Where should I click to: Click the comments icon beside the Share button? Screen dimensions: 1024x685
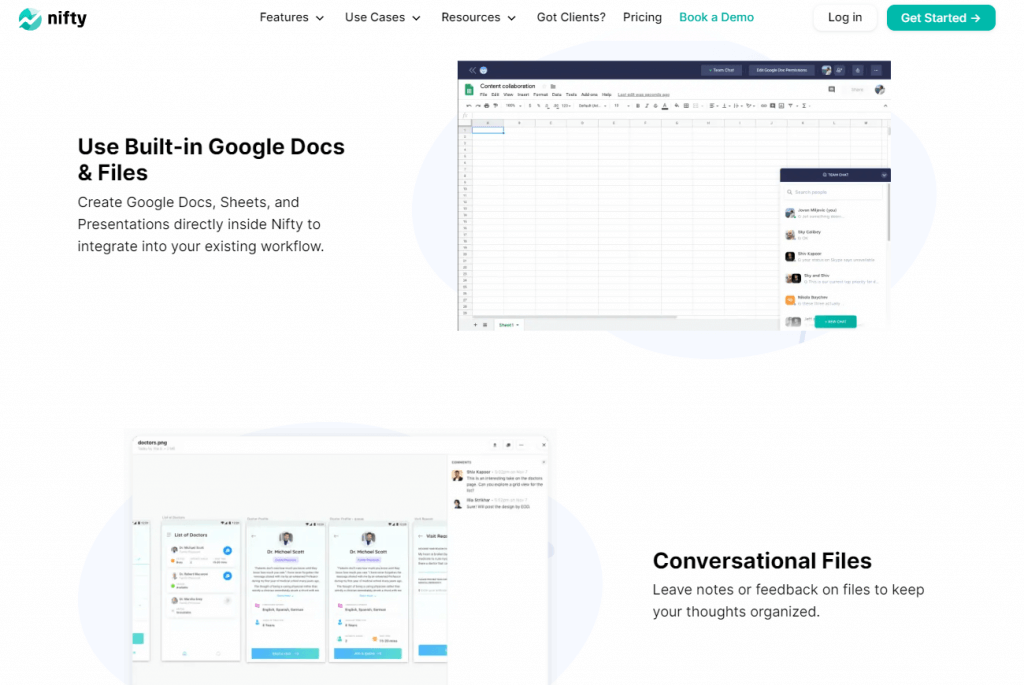tap(831, 89)
